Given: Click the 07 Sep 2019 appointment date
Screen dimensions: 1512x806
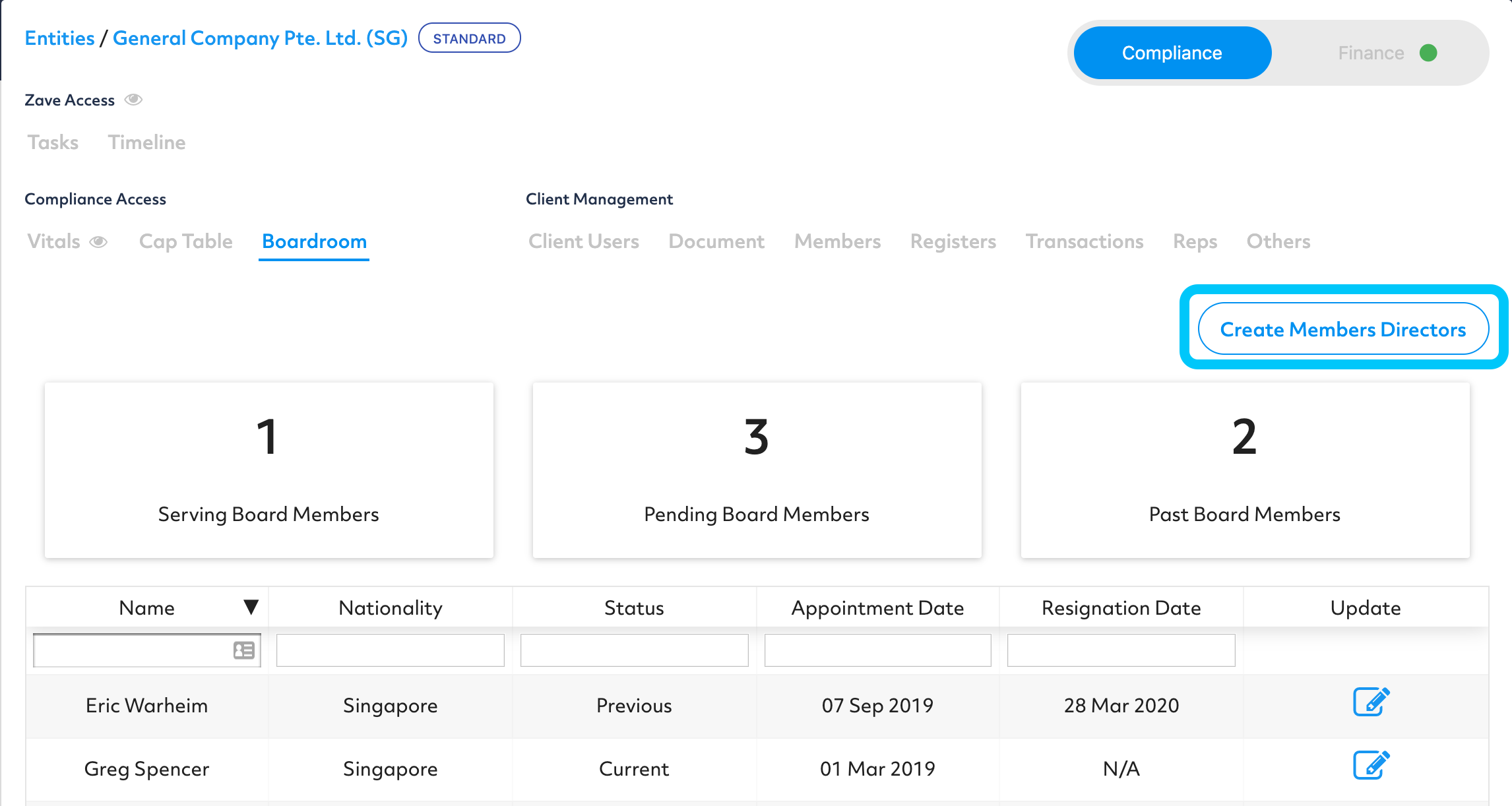Looking at the screenshot, I should (877, 706).
